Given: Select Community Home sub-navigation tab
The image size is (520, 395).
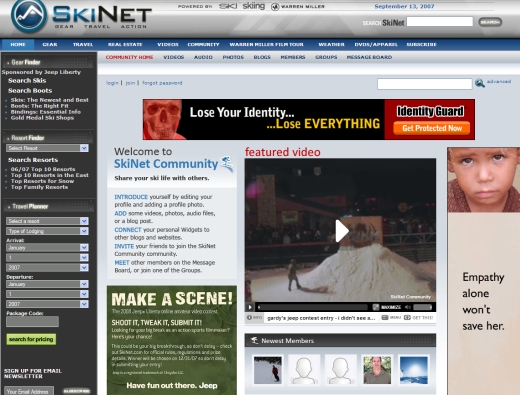Looking at the screenshot, I should (x=129, y=57).
